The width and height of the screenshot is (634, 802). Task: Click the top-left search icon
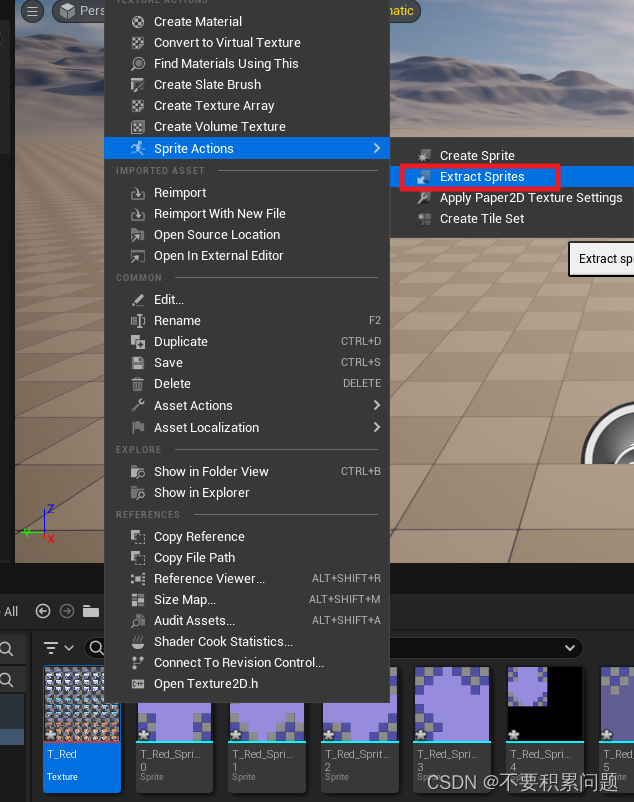[x=7, y=650]
